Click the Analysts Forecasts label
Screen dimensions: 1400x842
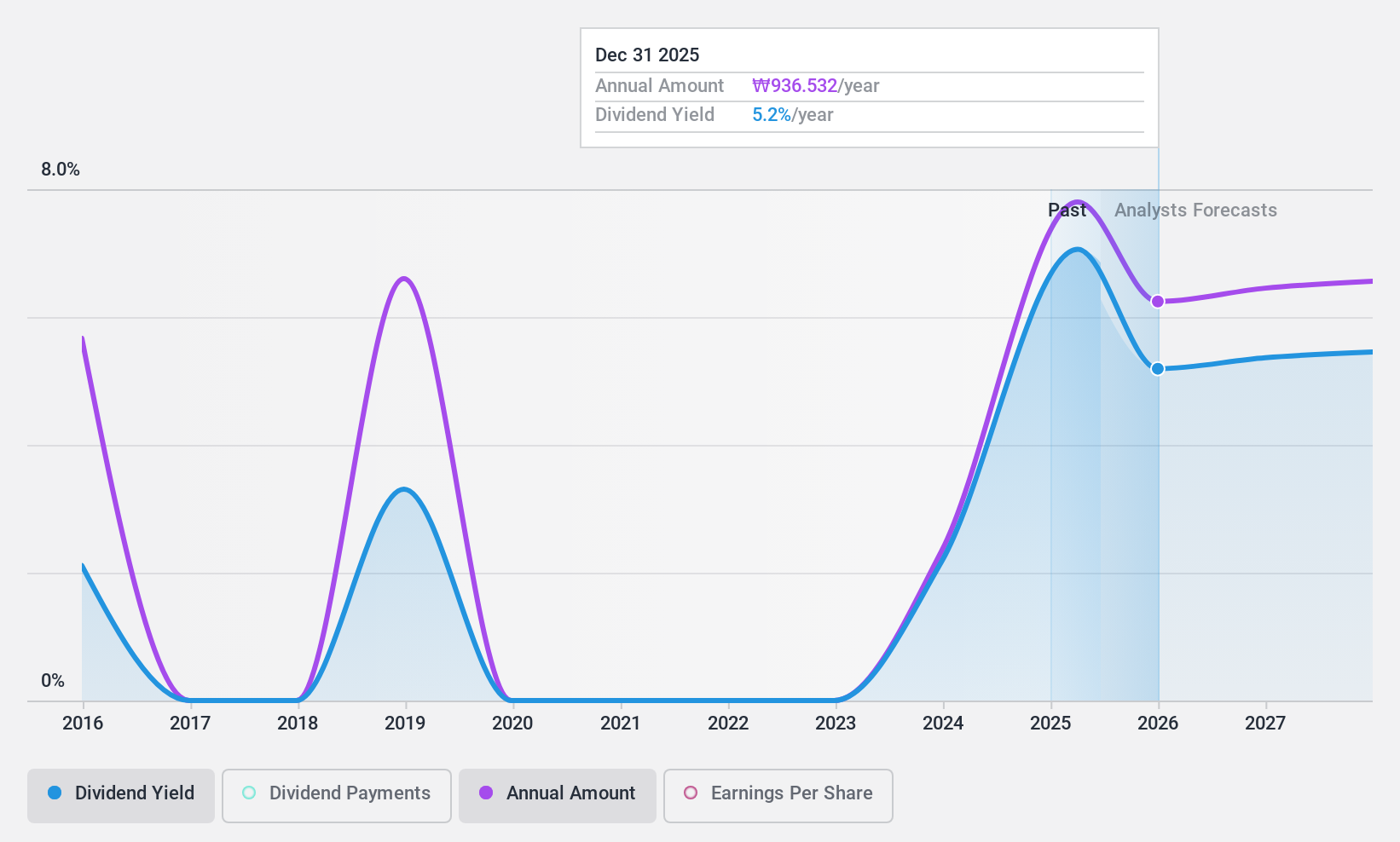(1195, 210)
